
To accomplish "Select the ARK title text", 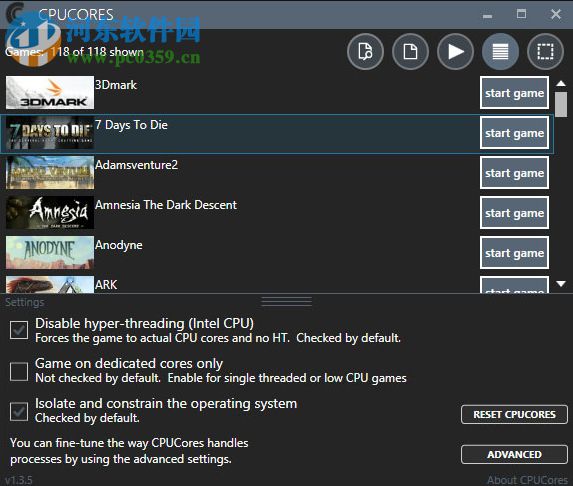I will coord(106,285).
